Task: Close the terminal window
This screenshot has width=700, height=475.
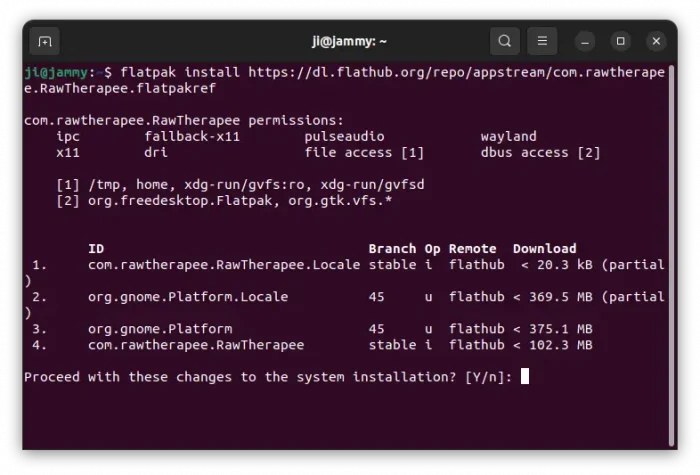Action: click(656, 41)
